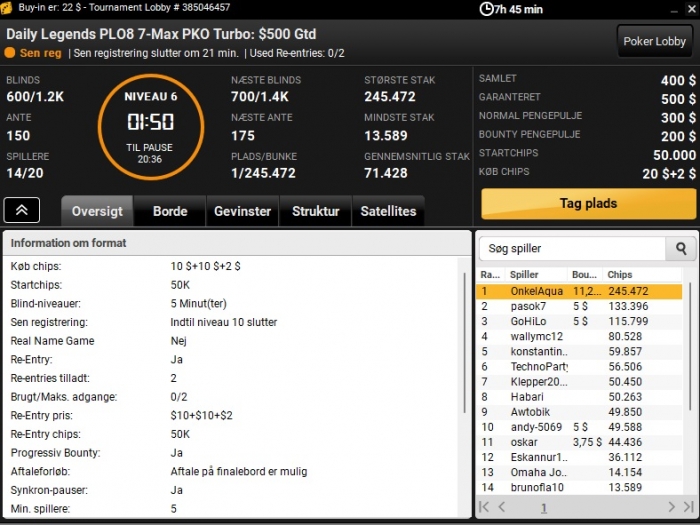Collapse the tournament info header with double-chevron
The height and width of the screenshot is (525, 700).
pos(22,210)
